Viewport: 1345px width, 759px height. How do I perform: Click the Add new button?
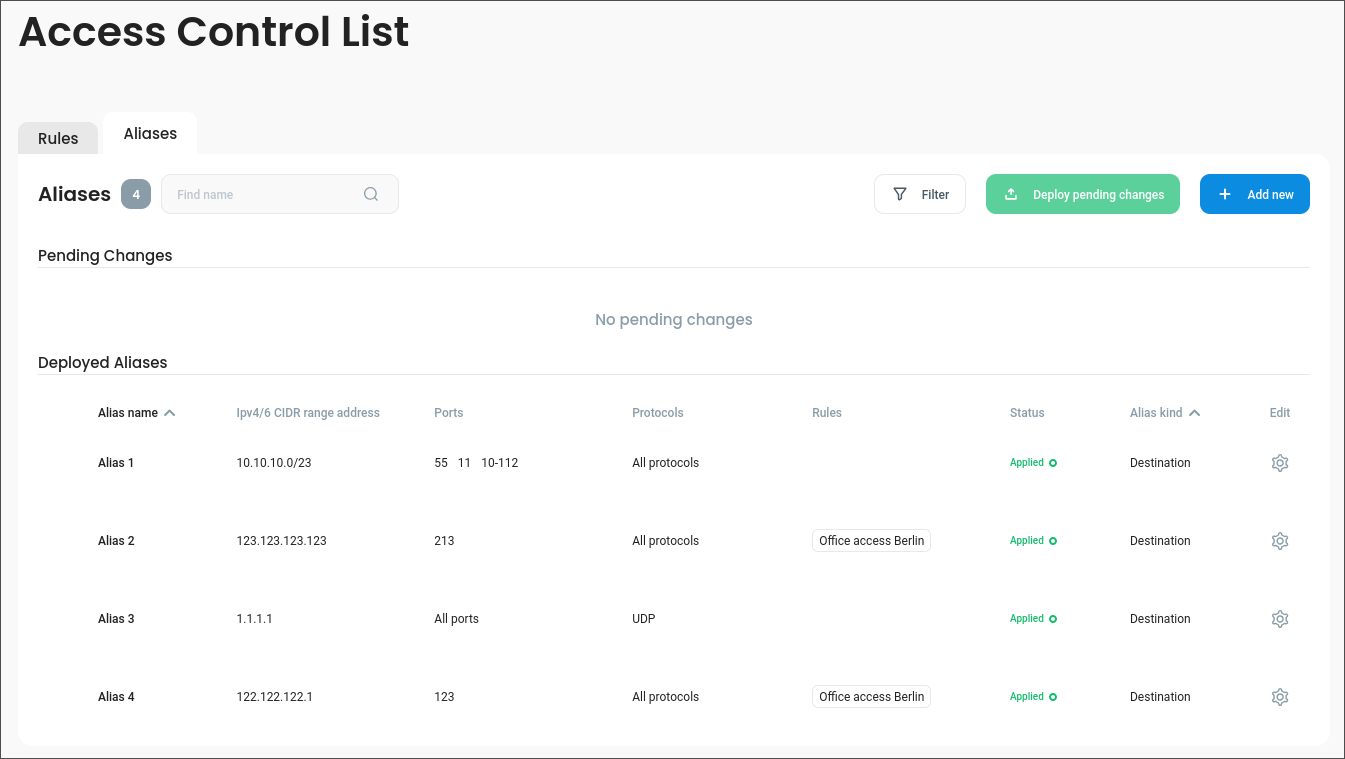point(1254,194)
